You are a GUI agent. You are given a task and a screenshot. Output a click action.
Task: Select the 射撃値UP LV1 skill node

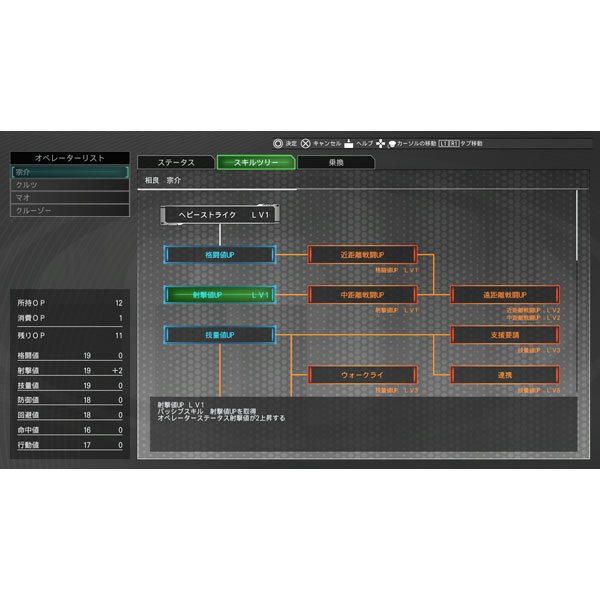point(219,295)
